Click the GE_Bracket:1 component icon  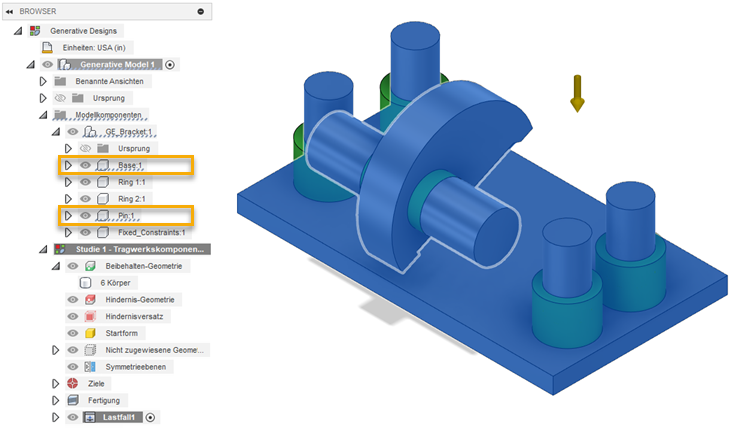pos(90,132)
